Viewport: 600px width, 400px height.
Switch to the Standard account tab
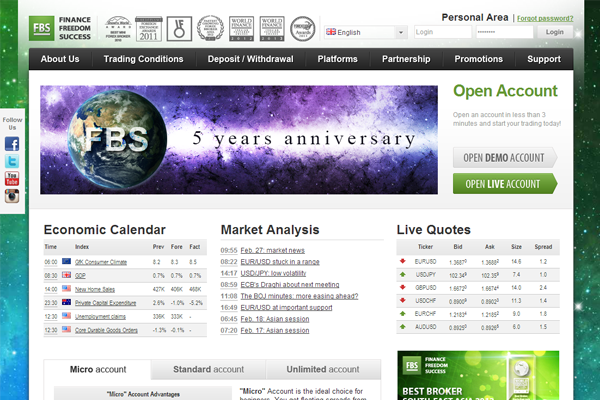point(208,369)
